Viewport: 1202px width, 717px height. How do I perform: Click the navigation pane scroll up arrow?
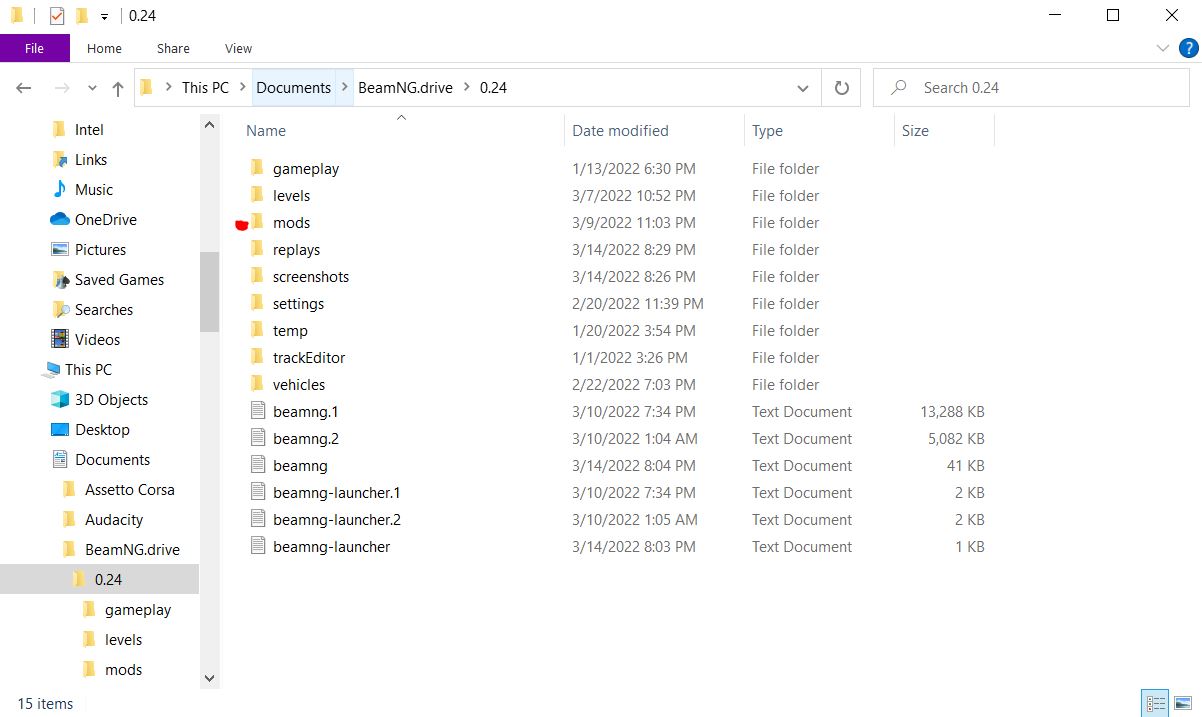pos(209,125)
